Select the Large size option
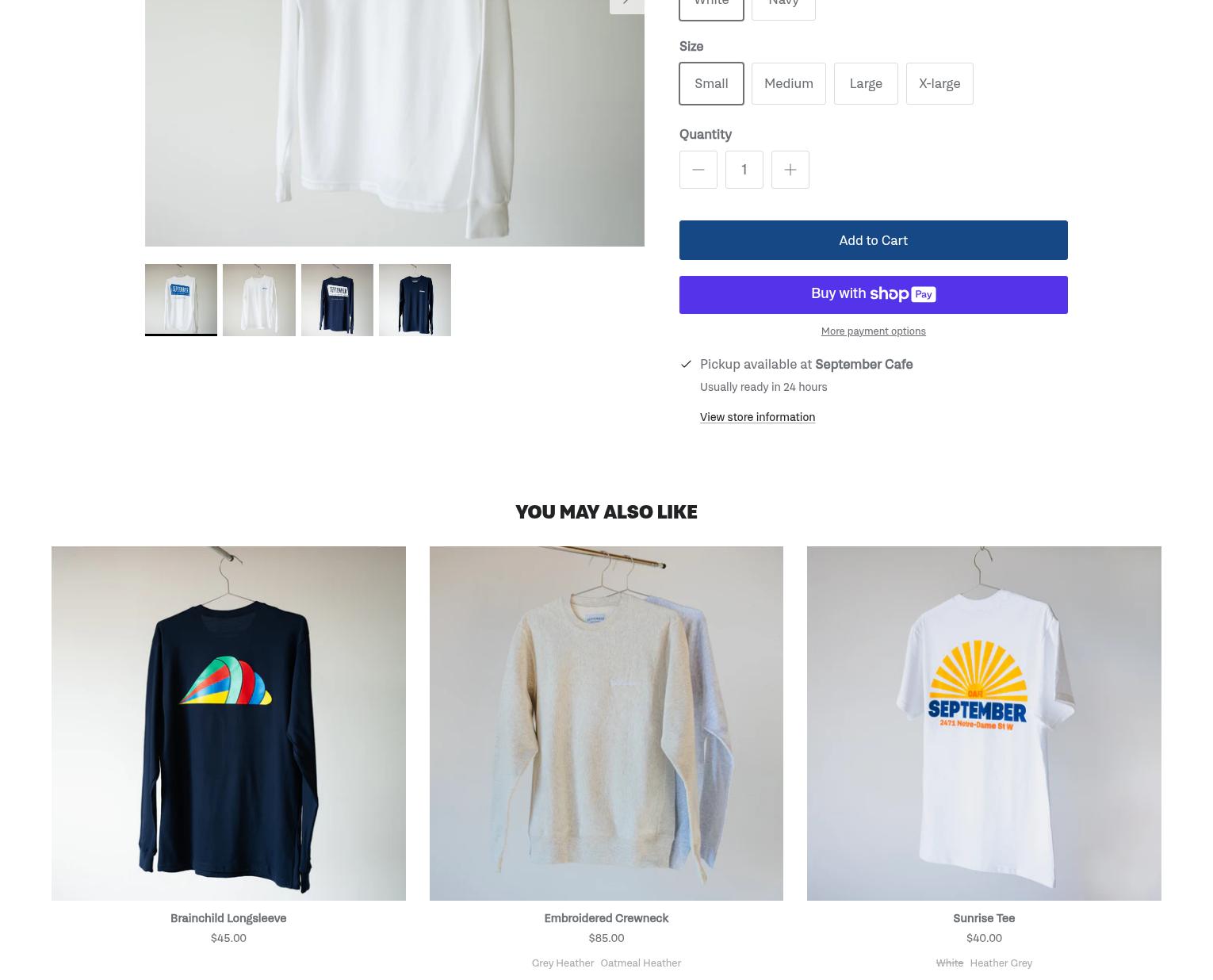 [x=865, y=83]
